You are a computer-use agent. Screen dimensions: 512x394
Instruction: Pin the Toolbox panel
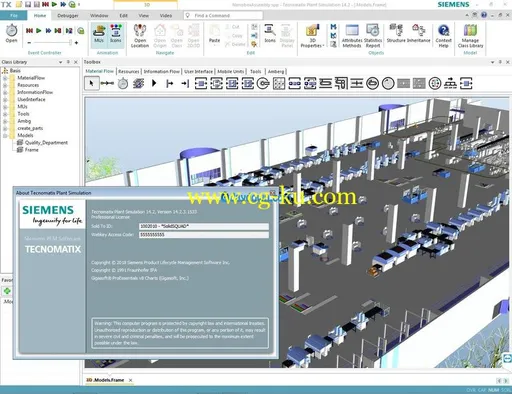(x=500, y=62)
